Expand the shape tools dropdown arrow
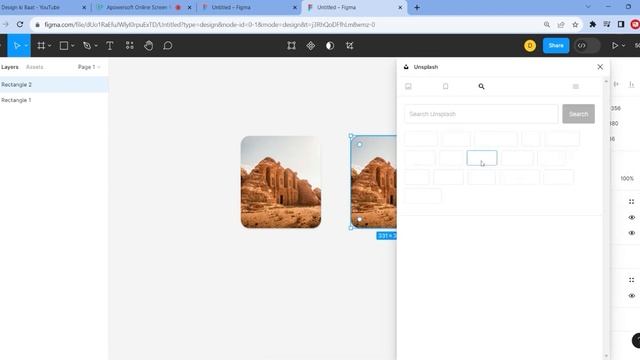 coord(73,46)
